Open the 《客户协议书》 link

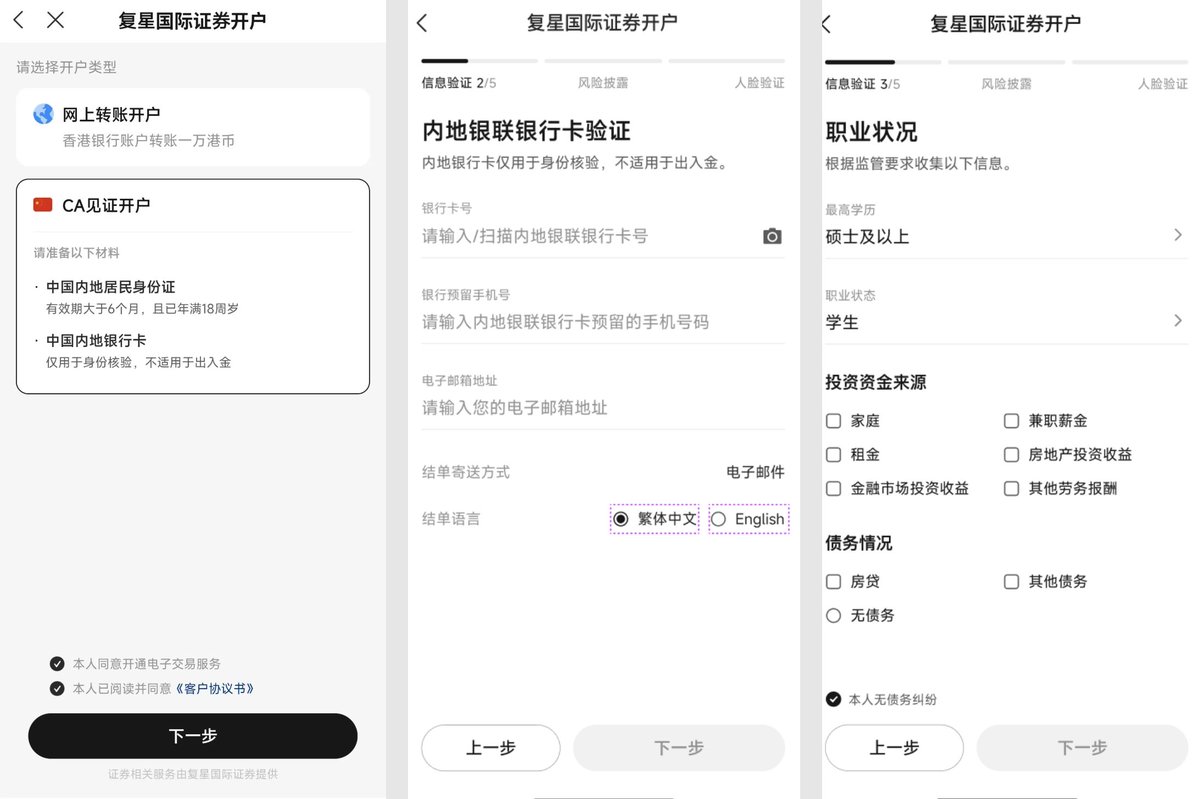click(x=215, y=689)
